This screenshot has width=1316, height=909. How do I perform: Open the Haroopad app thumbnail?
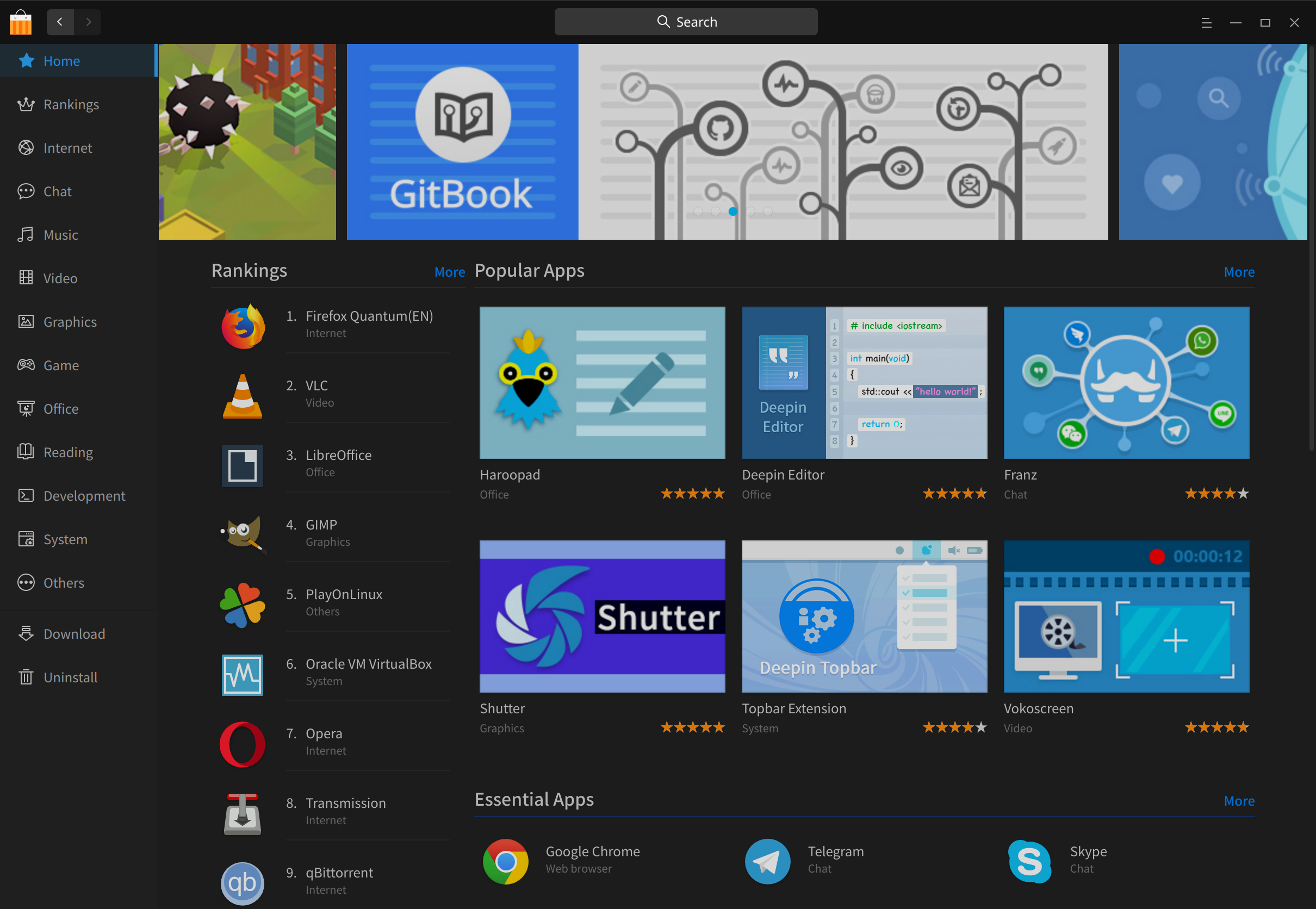[x=602, y=383]
